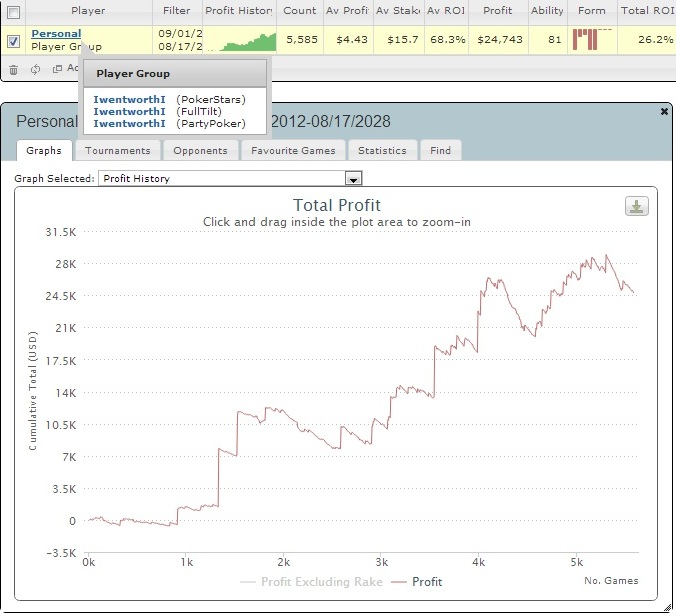Switch to the Tournaments tab
This screenshot has width=676, height=616.
click(118, 150)
